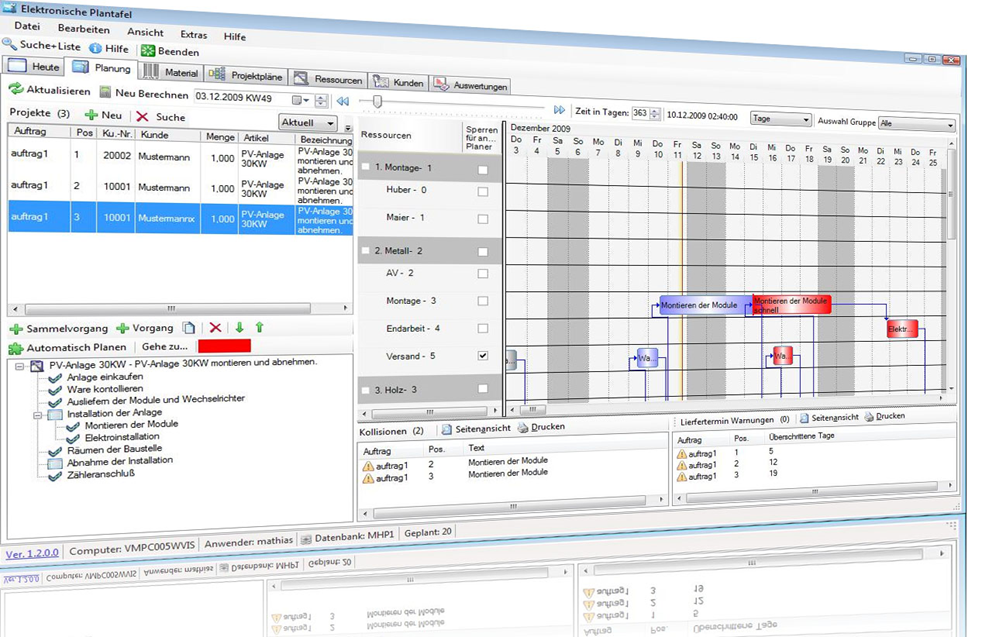Viewport: 989px width, 637px height.
Task: Click the Beenden button
Action: (x=170, y=51)
